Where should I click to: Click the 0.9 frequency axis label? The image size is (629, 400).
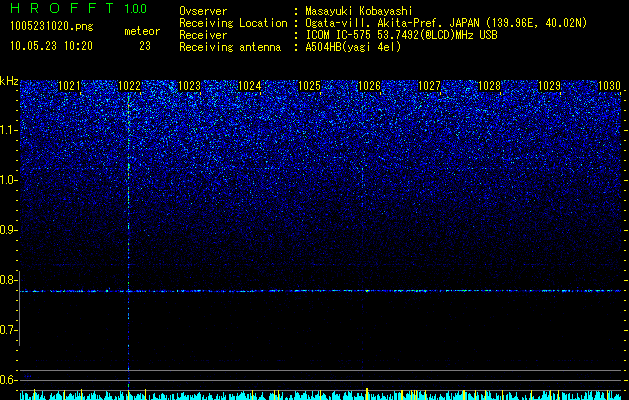pos(8,231)
